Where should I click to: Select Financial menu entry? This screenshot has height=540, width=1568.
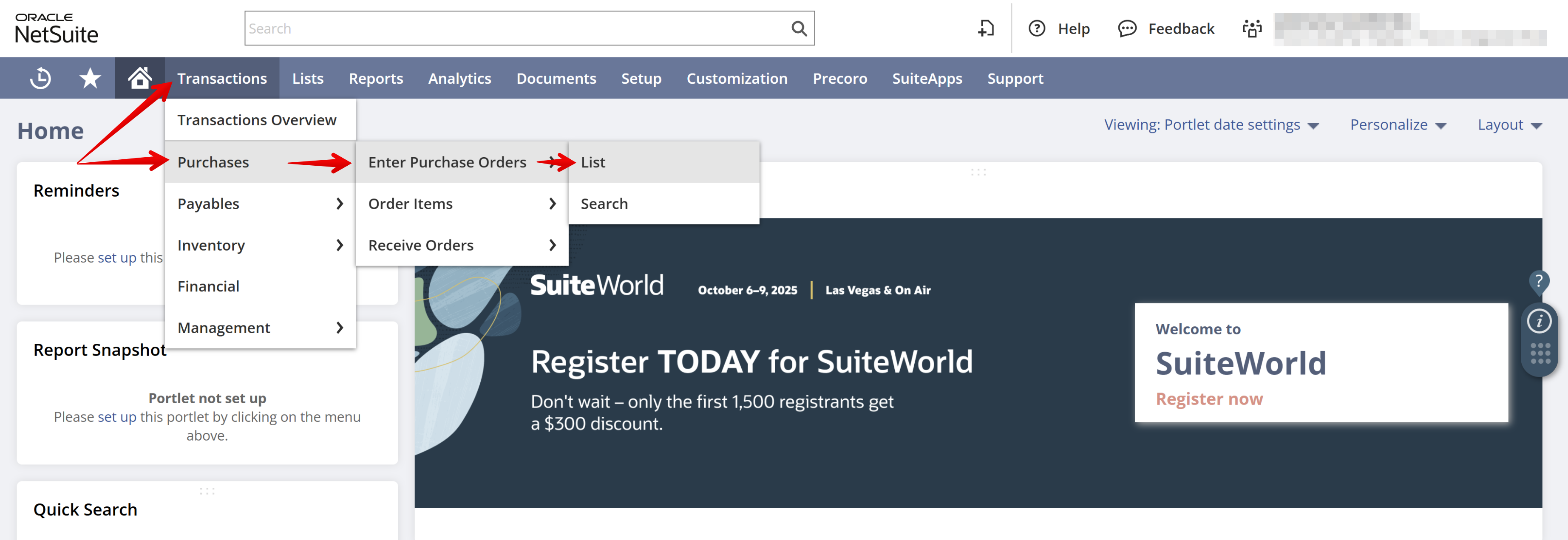(x=260, y=286)
